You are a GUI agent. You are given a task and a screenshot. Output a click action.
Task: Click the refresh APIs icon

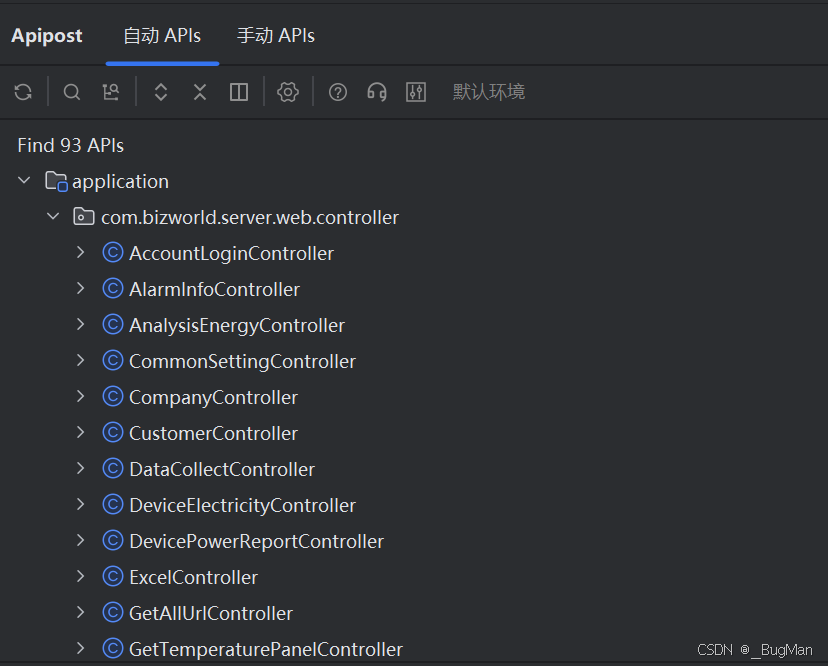(23, 92)
